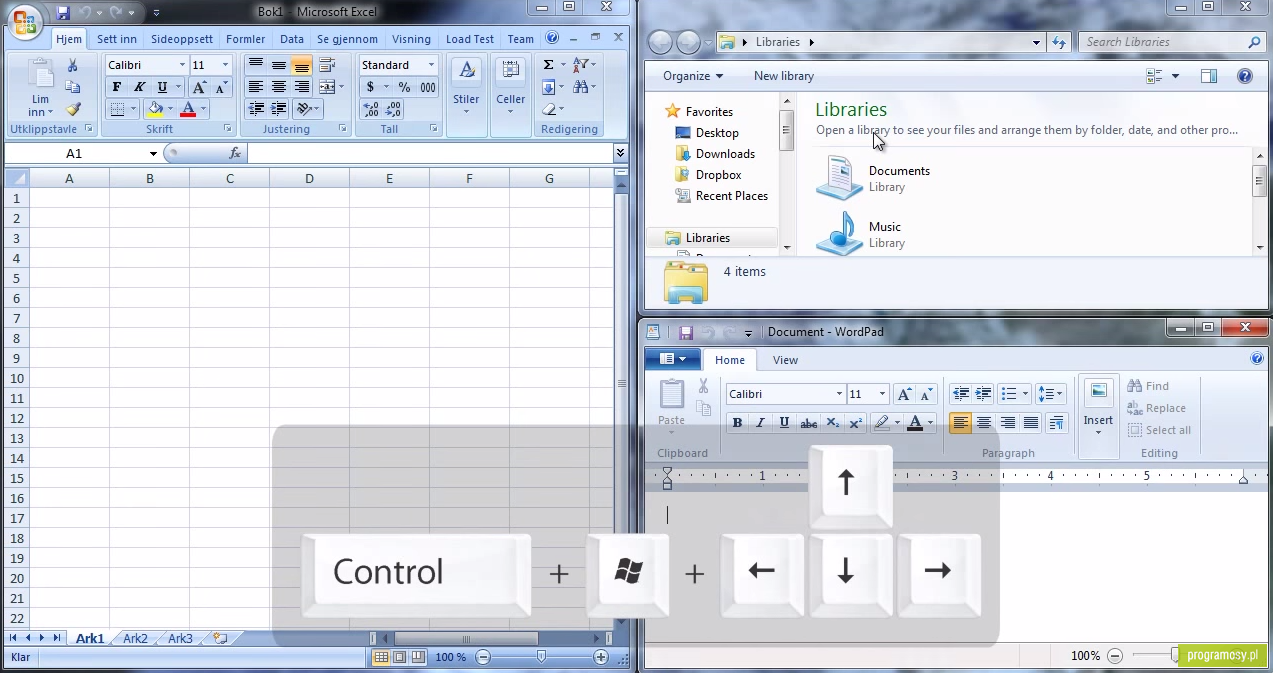Open the Data tab in Excel
The height and width of the screenshot is (673, 1273).
[x=292, y=39]
